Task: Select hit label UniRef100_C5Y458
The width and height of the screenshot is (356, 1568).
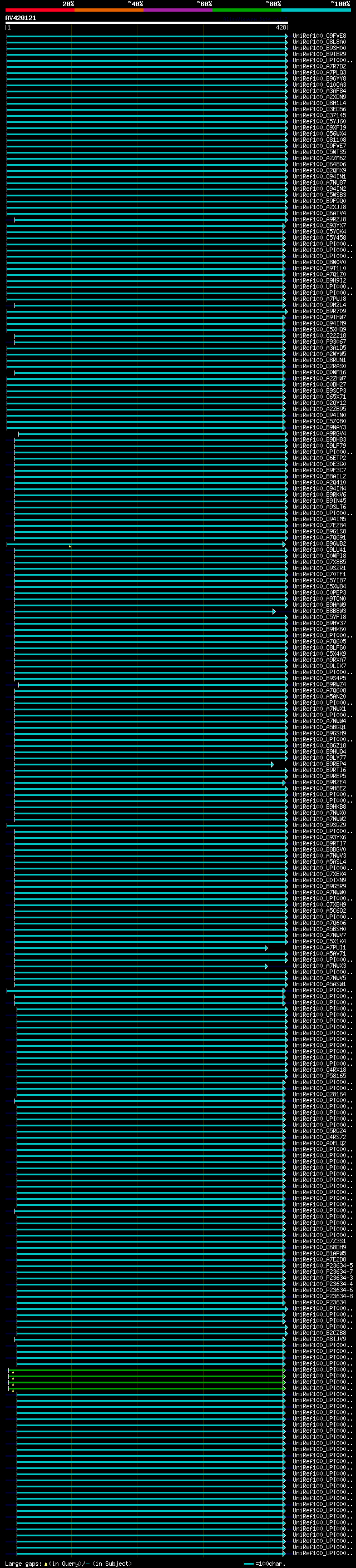Action: coord(319,238)
